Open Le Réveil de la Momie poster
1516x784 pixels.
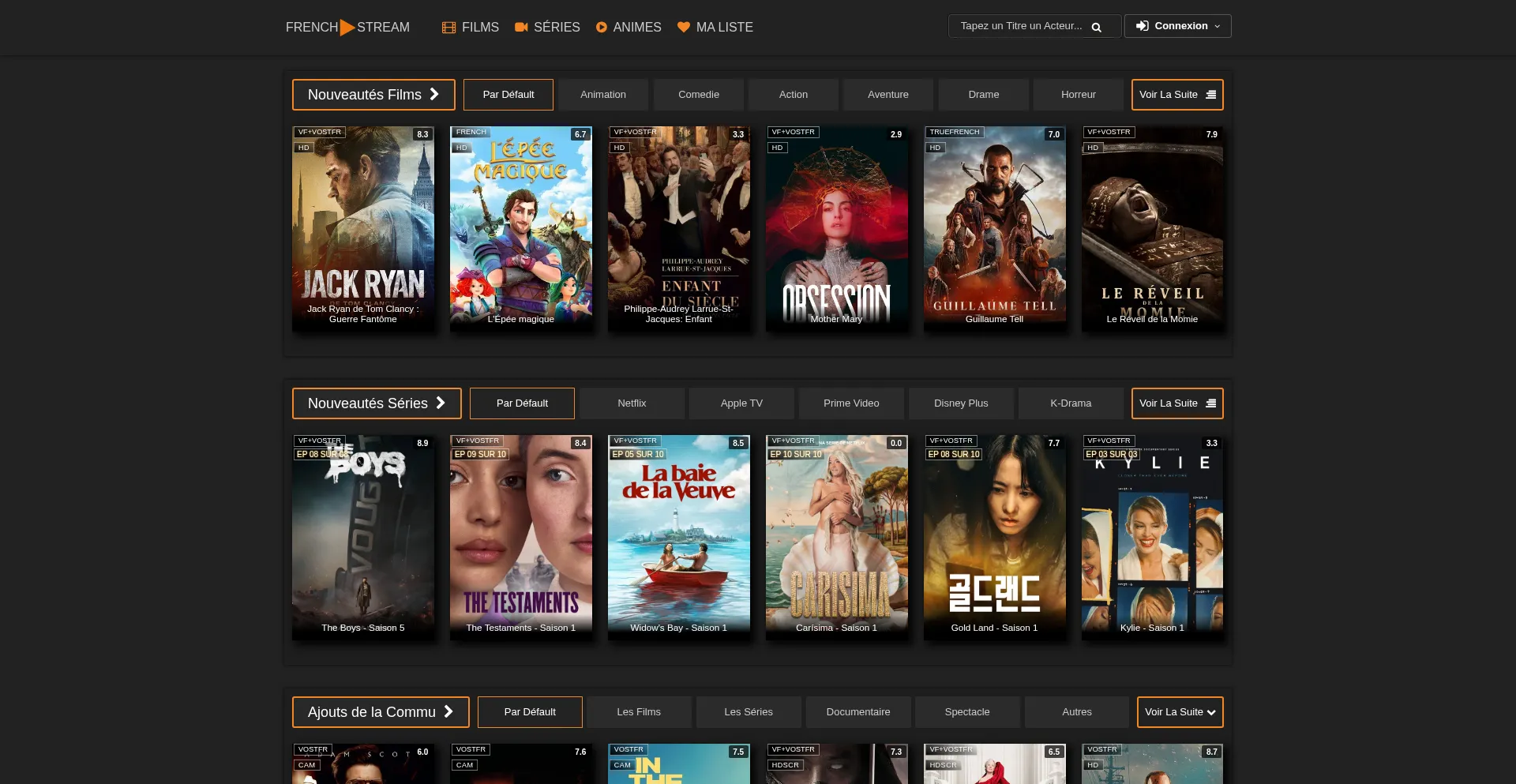1153,229
